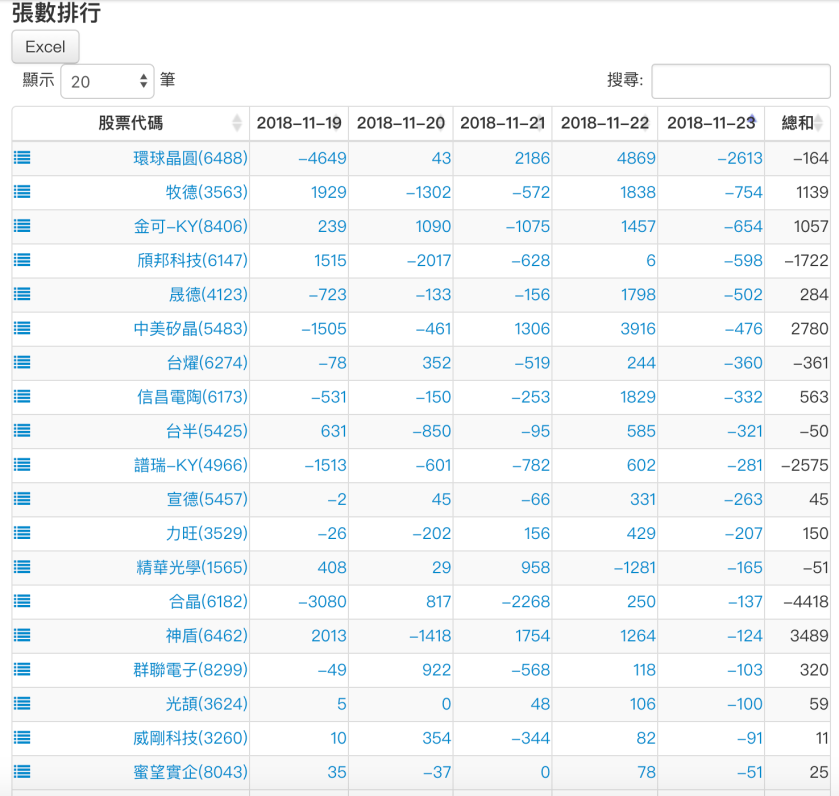
Task: Click the 2018-11-22 column header
Action: pyautogui.click(x=605, y=123)
